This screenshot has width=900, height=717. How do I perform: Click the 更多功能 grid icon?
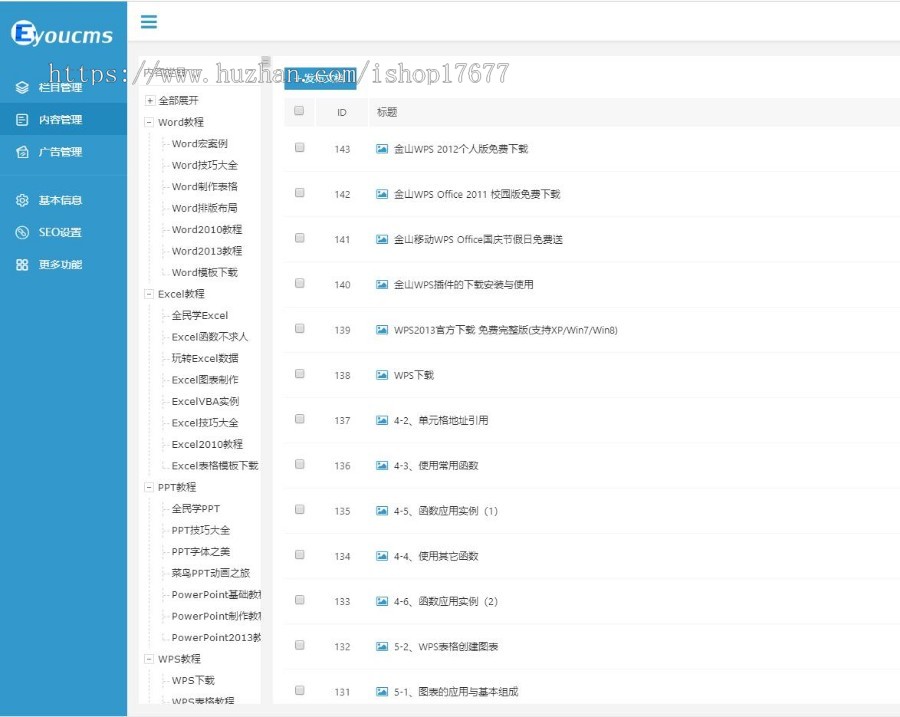[x=22, y=264]
